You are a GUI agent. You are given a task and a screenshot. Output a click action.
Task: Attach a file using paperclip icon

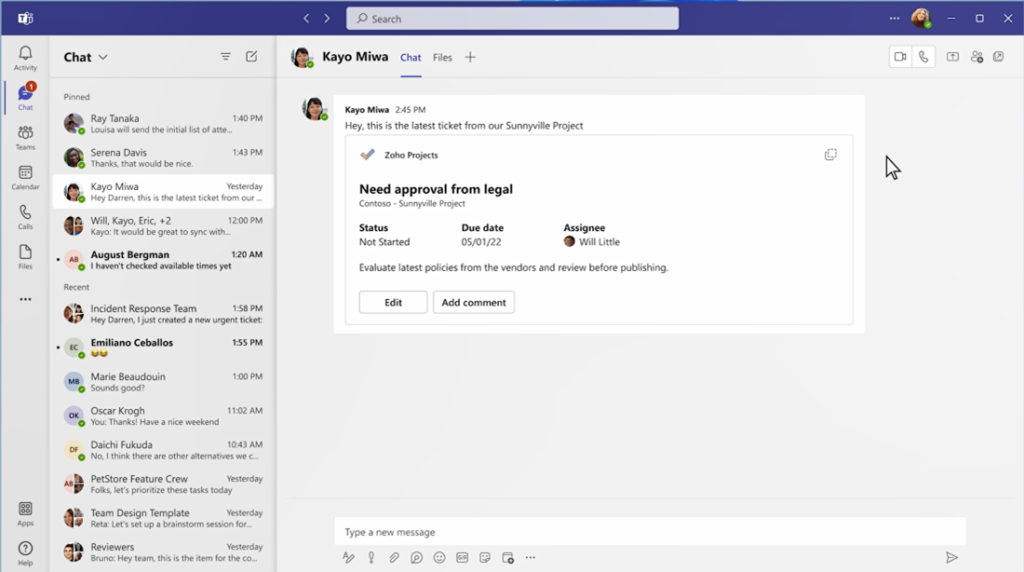tap(394, 557)
